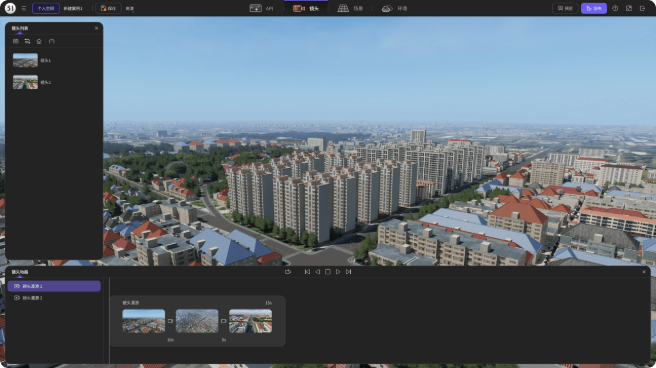Image resolution: width=656 pixels, height=368 pixels.
Task: Click the transition icon between first two clips
Action: tap(170, 321)
